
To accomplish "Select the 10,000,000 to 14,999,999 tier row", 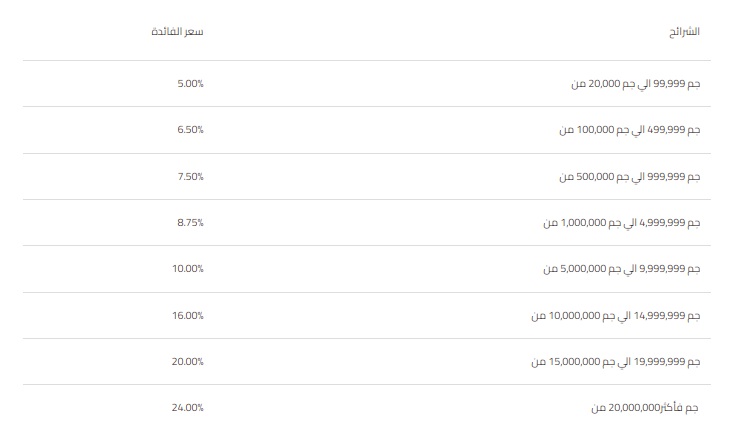I will point(367,316).
